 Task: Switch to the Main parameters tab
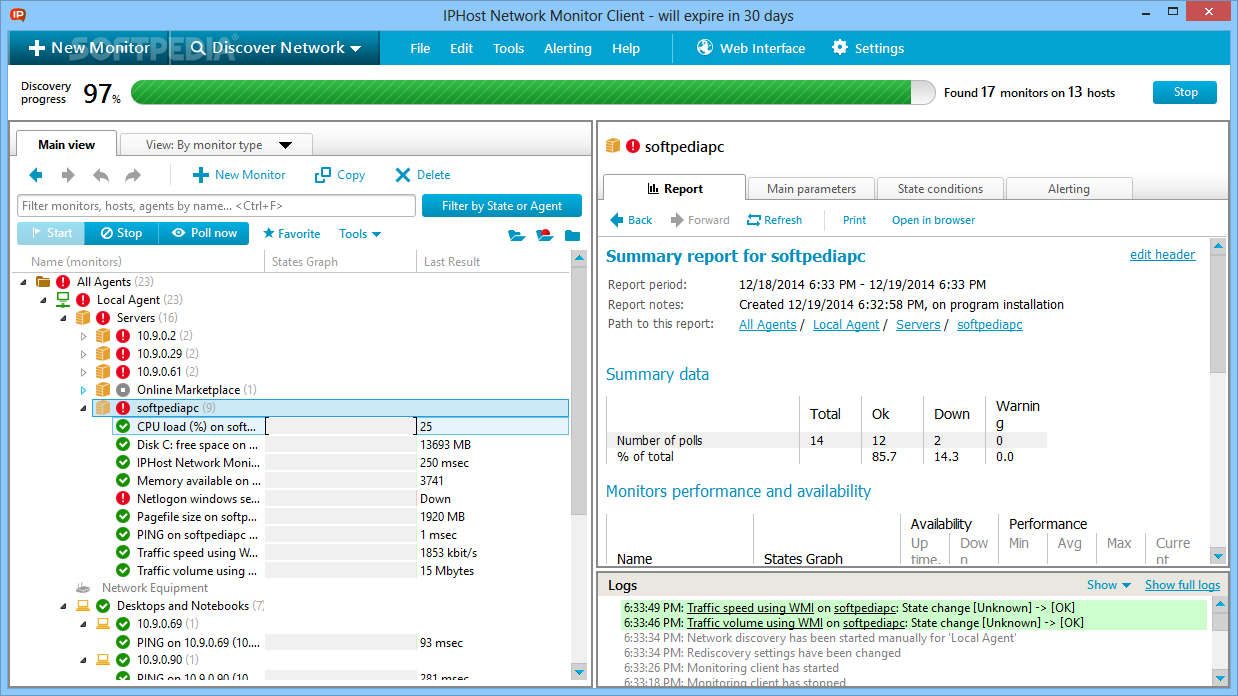[811, 188]
